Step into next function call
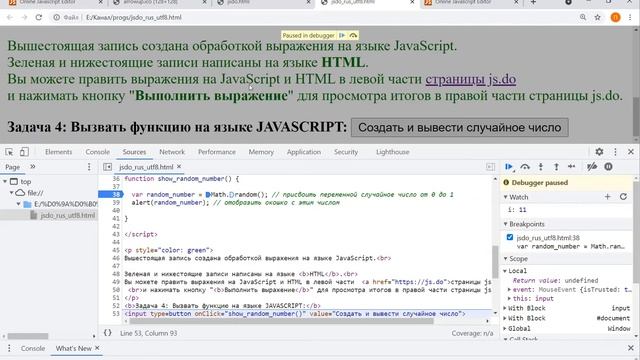640x360 pixels. [x=540, y=167]
